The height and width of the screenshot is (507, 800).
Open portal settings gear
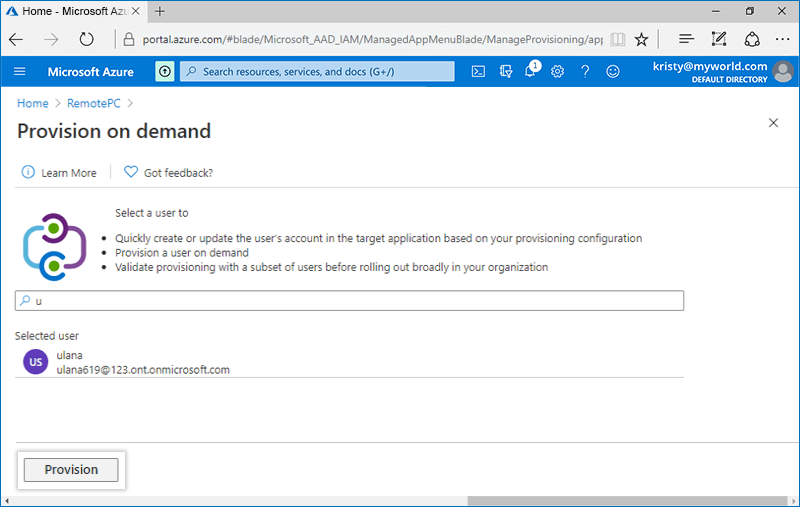click(558, 72)
